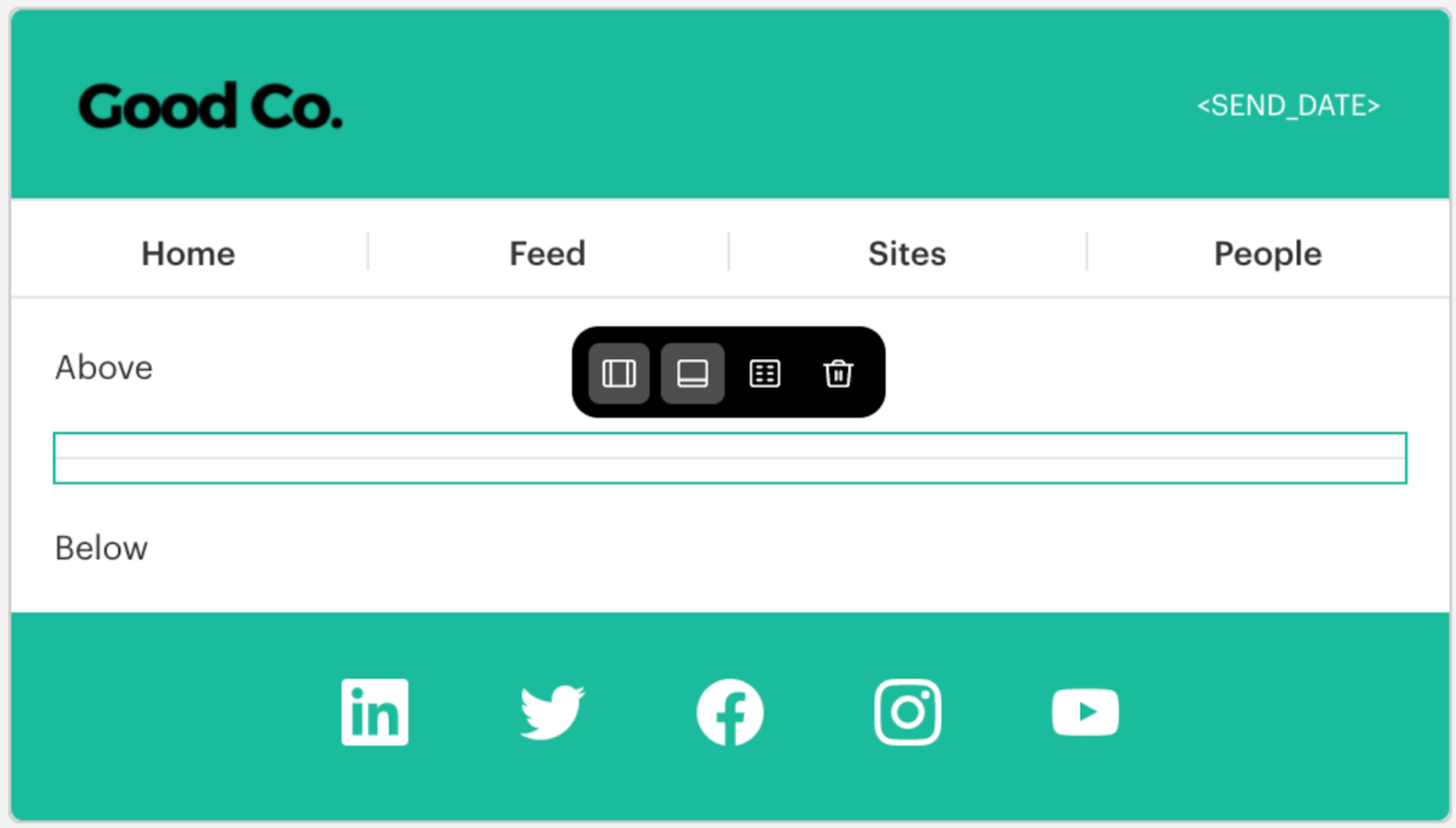Click the Good Co. logo
This screenshot has width=1456, height=828.
point(210,106)
